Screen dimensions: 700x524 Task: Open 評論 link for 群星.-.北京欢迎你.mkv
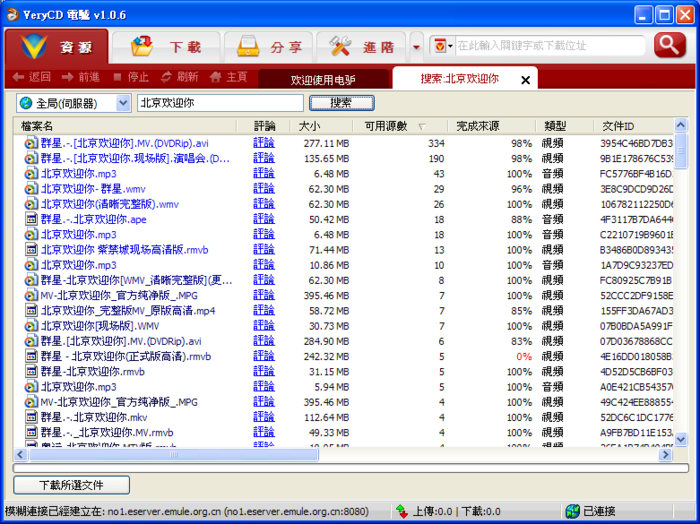(x=264, y=417)
